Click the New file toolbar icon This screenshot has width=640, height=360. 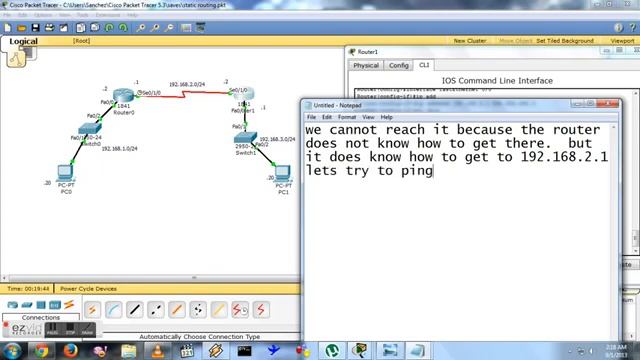pyautogui.click(x=8, y=28)
